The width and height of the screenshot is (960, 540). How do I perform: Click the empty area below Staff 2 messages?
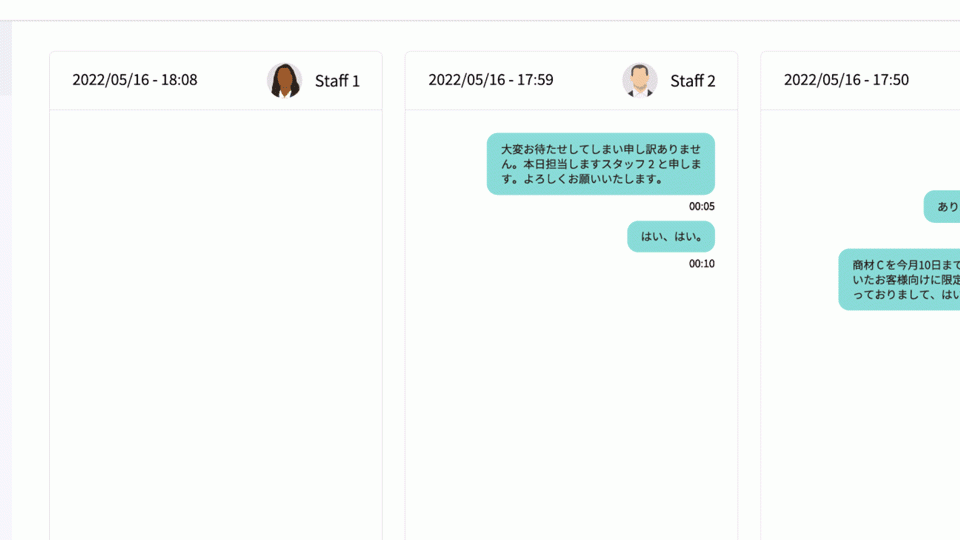pos(571,404)
